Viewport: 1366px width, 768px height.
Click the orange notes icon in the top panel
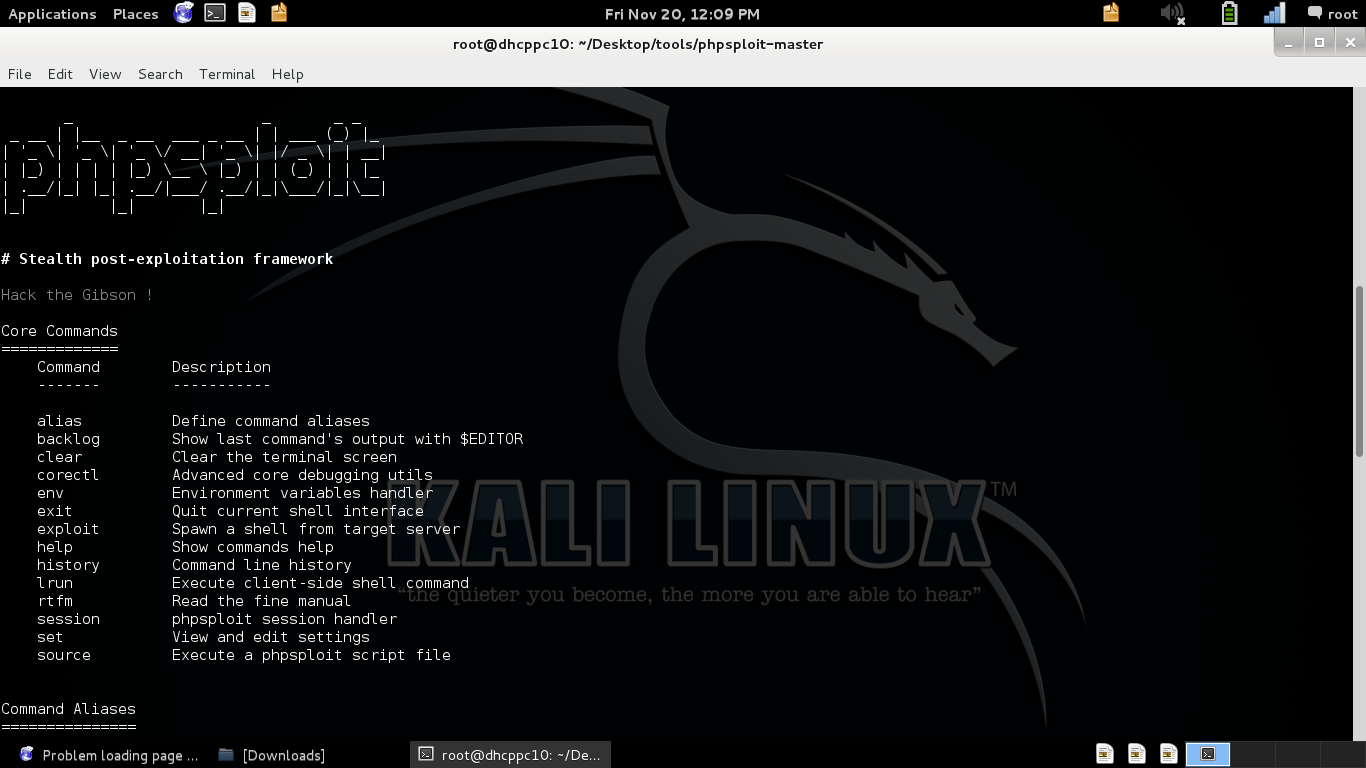(278, 14)
